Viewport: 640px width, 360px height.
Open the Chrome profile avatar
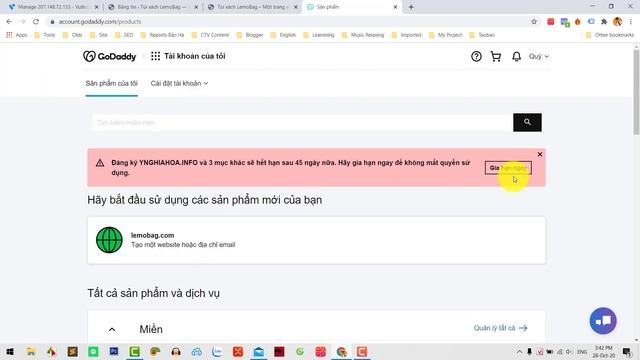click(x=618, y=22)
